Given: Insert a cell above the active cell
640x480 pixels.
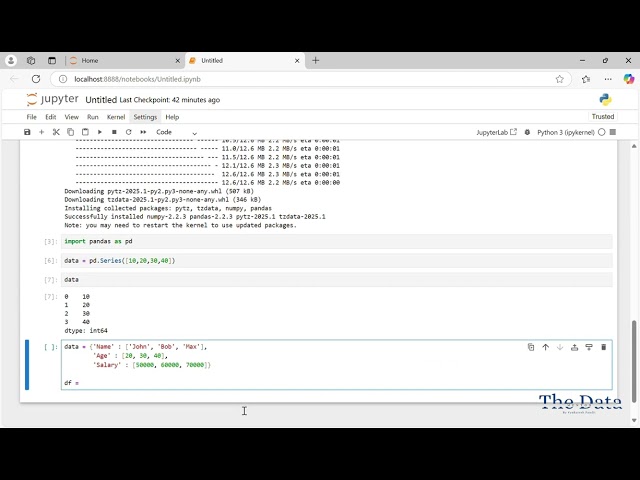Looking at the screenshot, I should click(574, 347).
